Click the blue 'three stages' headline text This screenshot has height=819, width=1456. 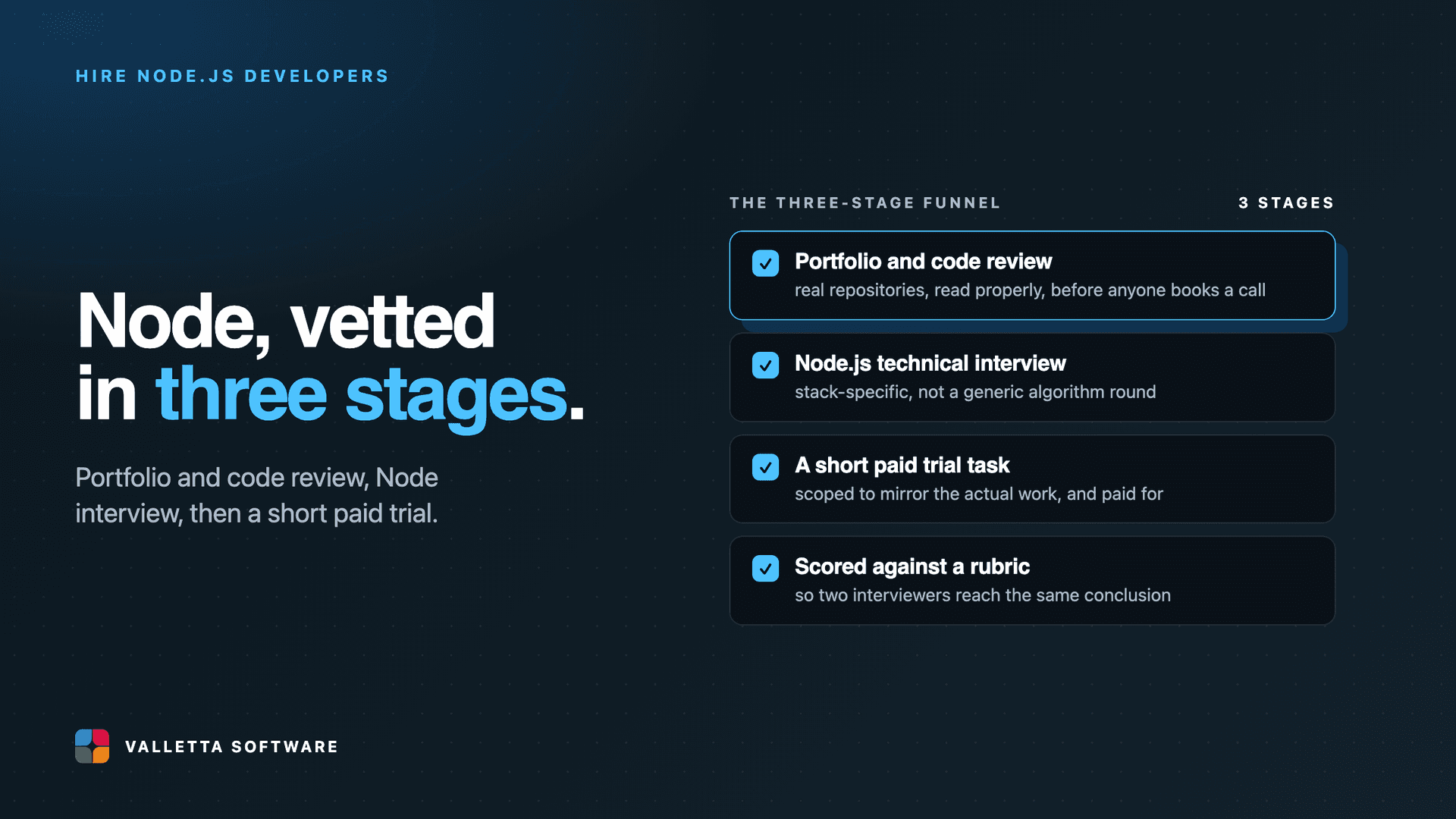tap(361, 395)
